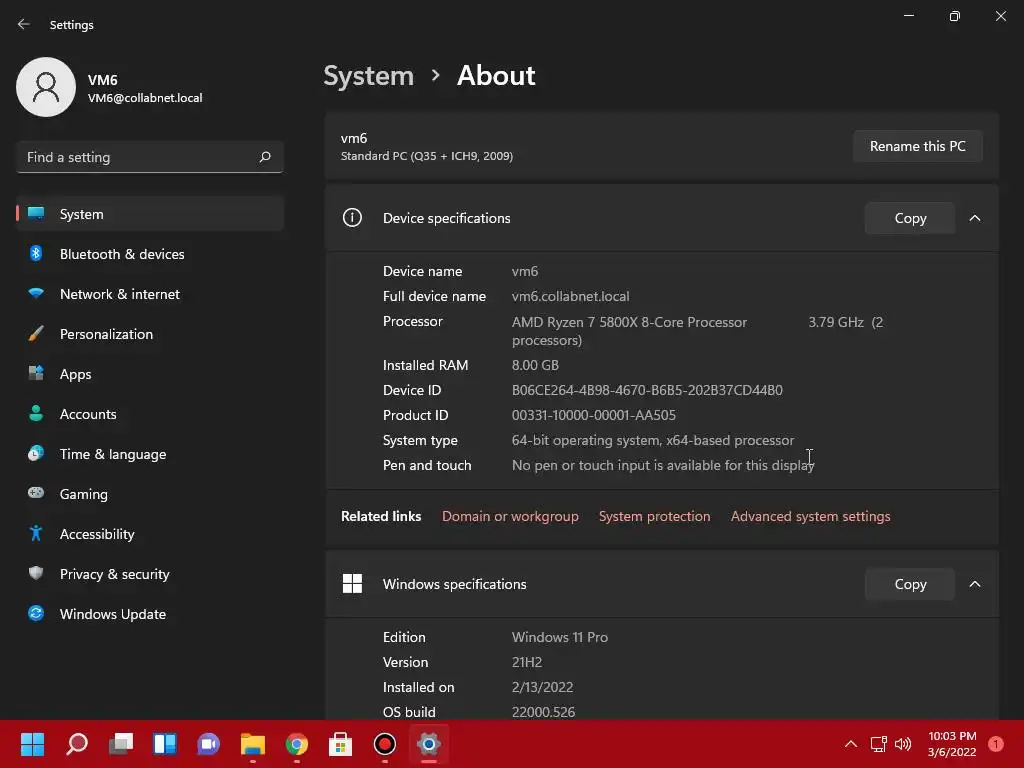Click the Installed on date 2/13/2022
The height and width of the screenshot is (768, 1024).
(542, 687)
